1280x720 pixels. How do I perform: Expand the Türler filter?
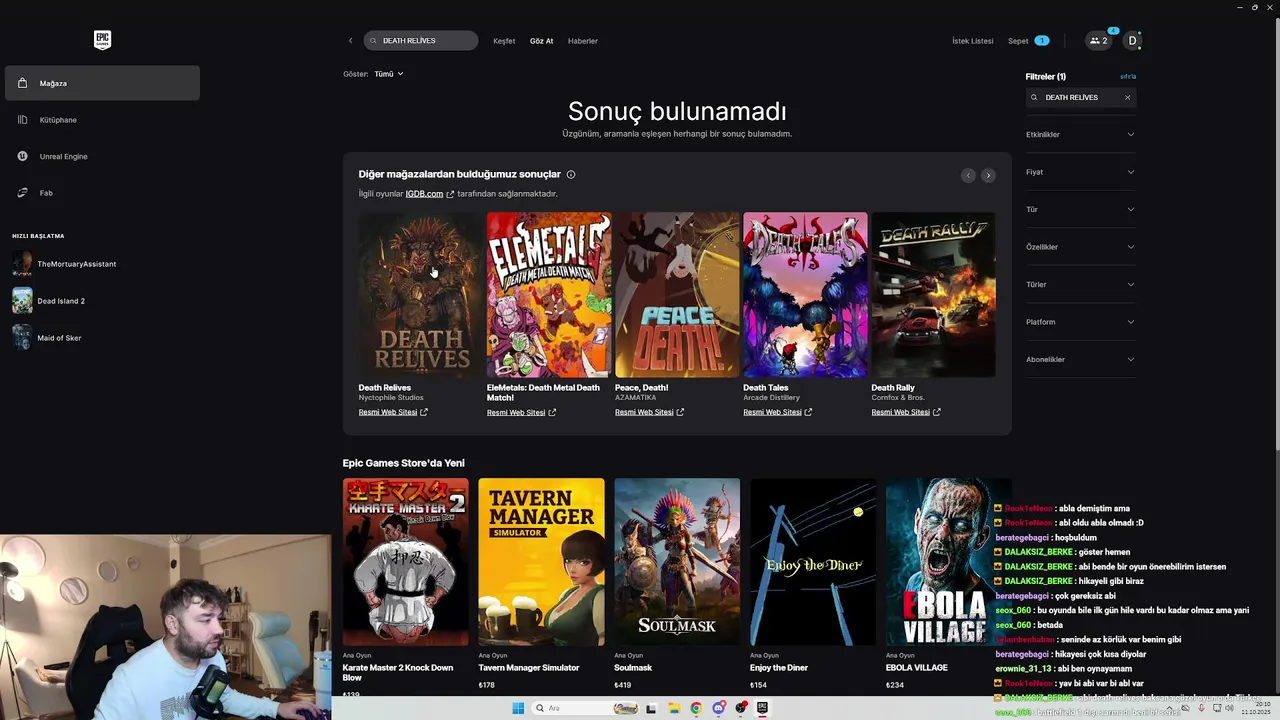click(x=1080, y=284)
